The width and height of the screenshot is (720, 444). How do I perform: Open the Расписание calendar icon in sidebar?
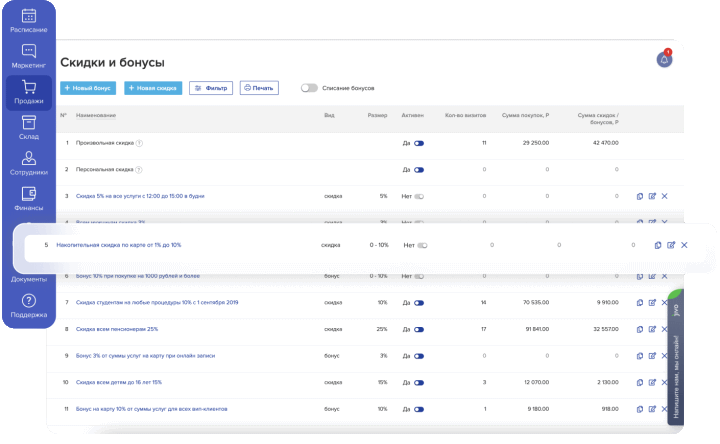coord(28,16)
